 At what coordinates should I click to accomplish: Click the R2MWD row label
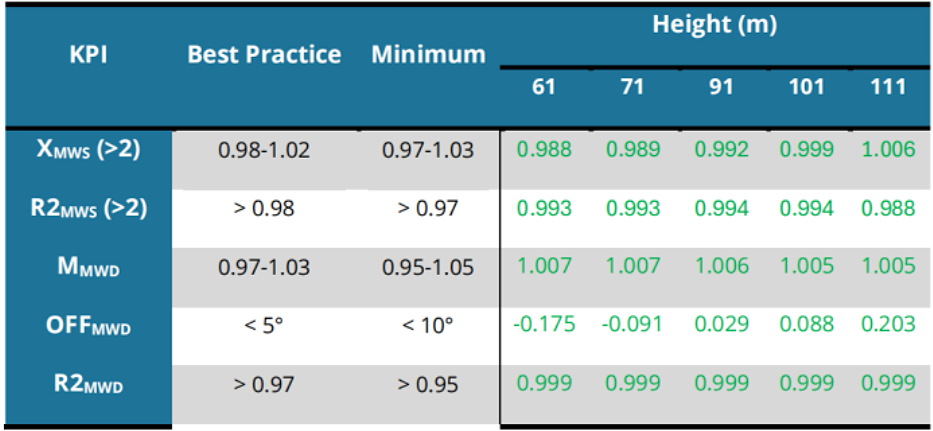click(x=88, y=385)
